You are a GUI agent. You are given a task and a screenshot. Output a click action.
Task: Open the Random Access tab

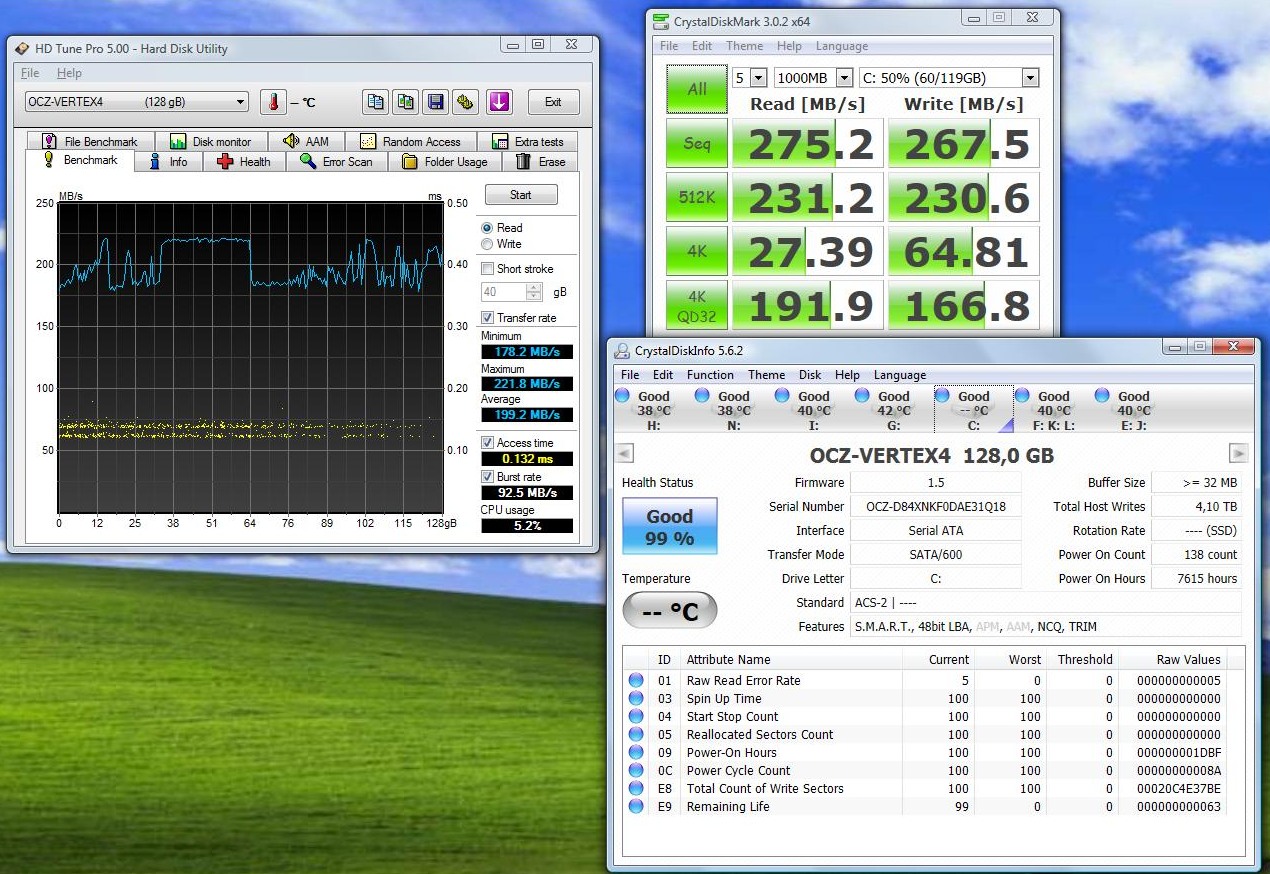pos(410,141)
